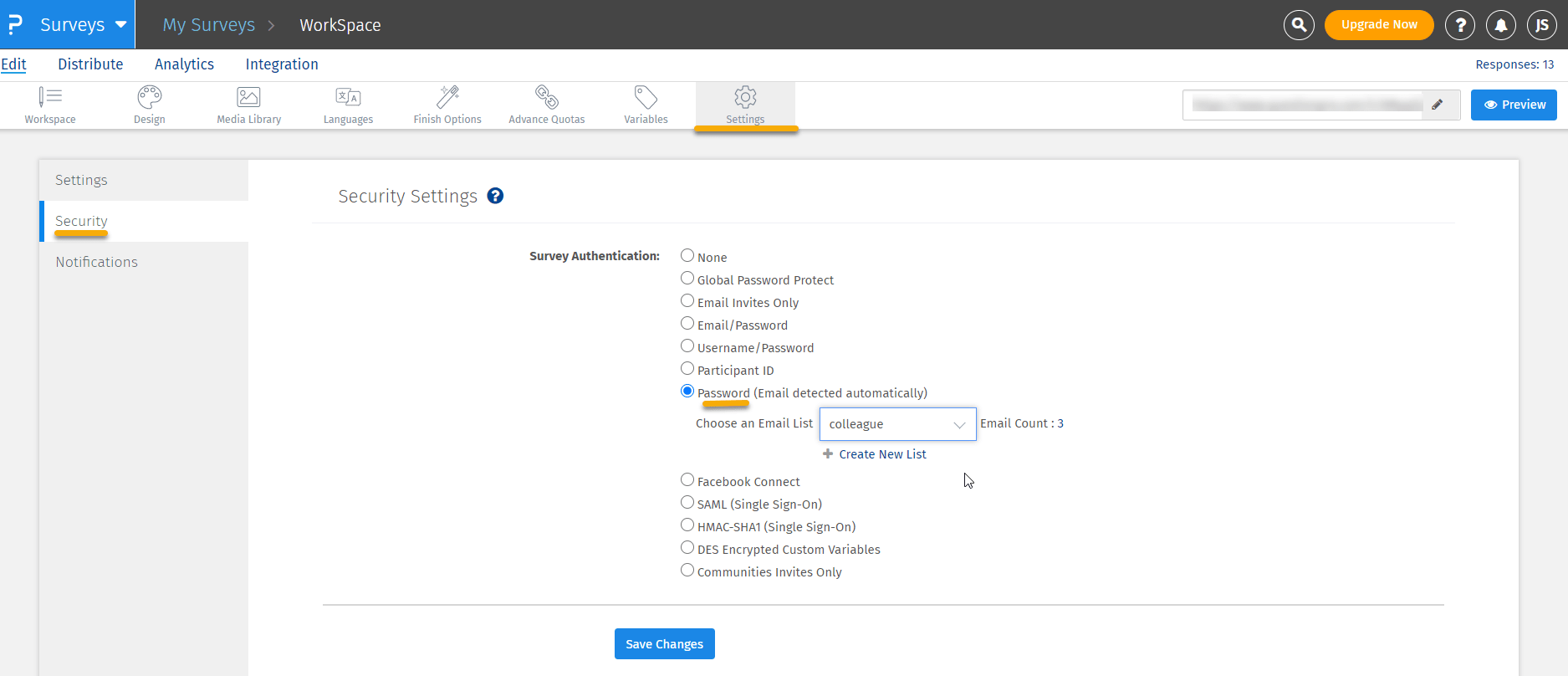Click the Variables tag icon
The height and width of the screenshot is (676, 1568).
(x=646, y=98)
